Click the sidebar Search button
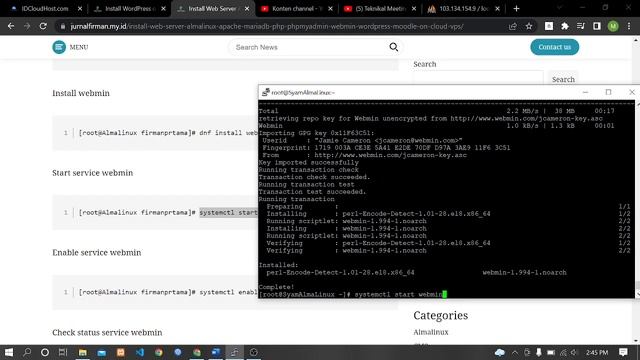640x360 pixels. tap(563, 79)
